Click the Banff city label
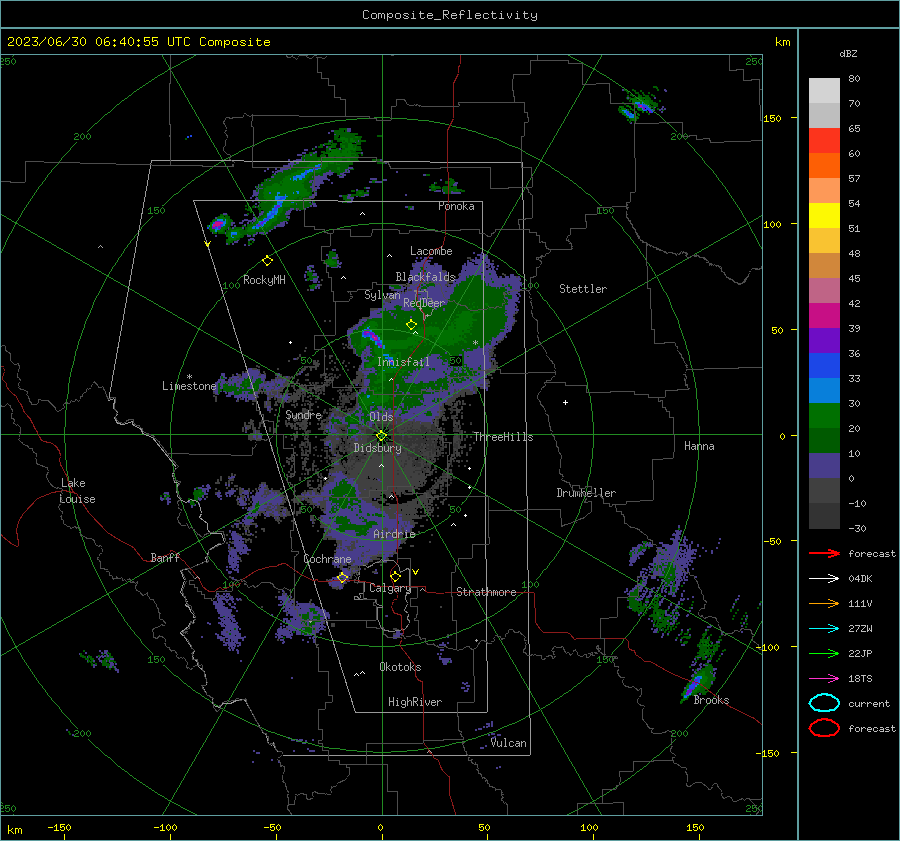This screenshot has width=900, height=841. [x=165, y=557]
